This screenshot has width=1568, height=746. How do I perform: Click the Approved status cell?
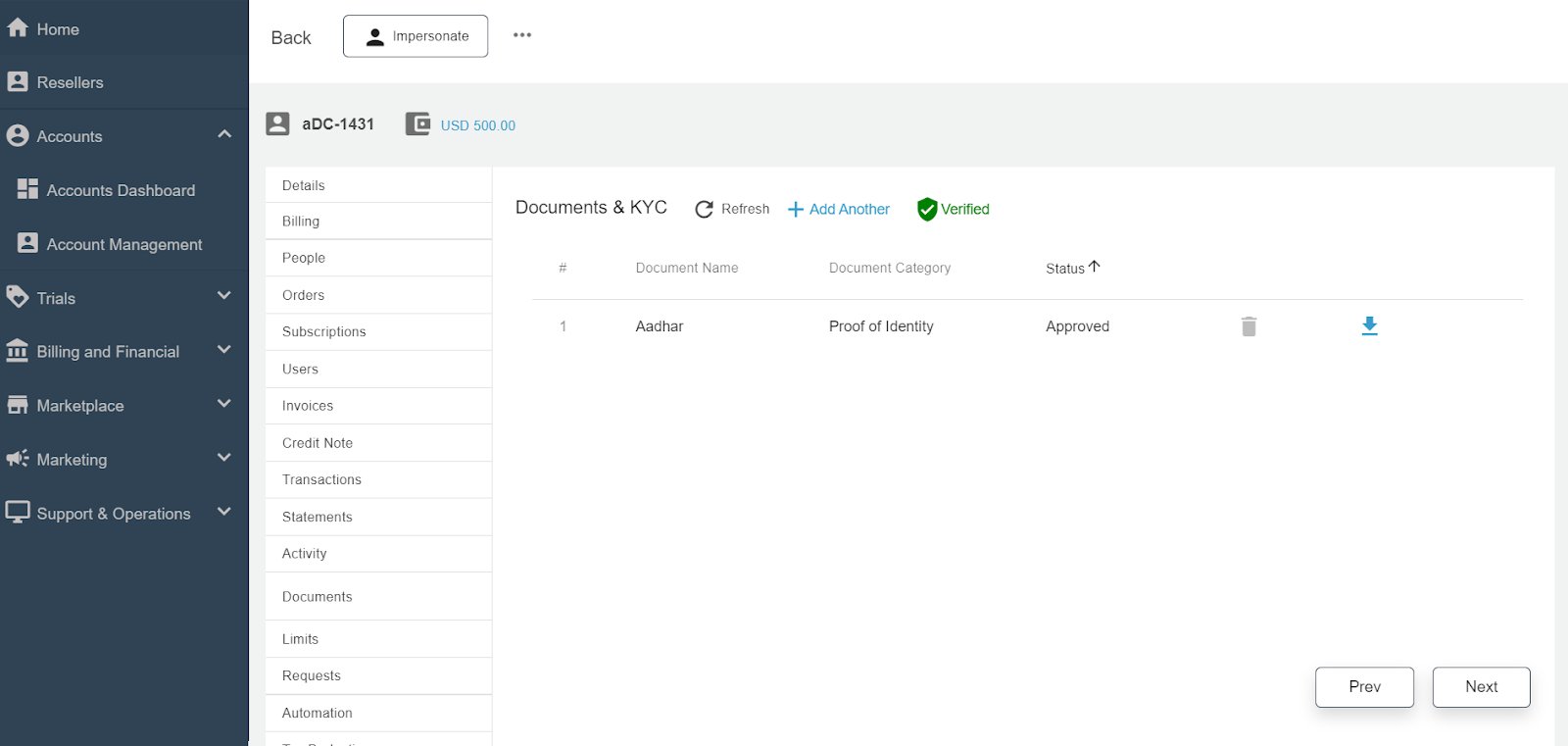(1078, 326)
